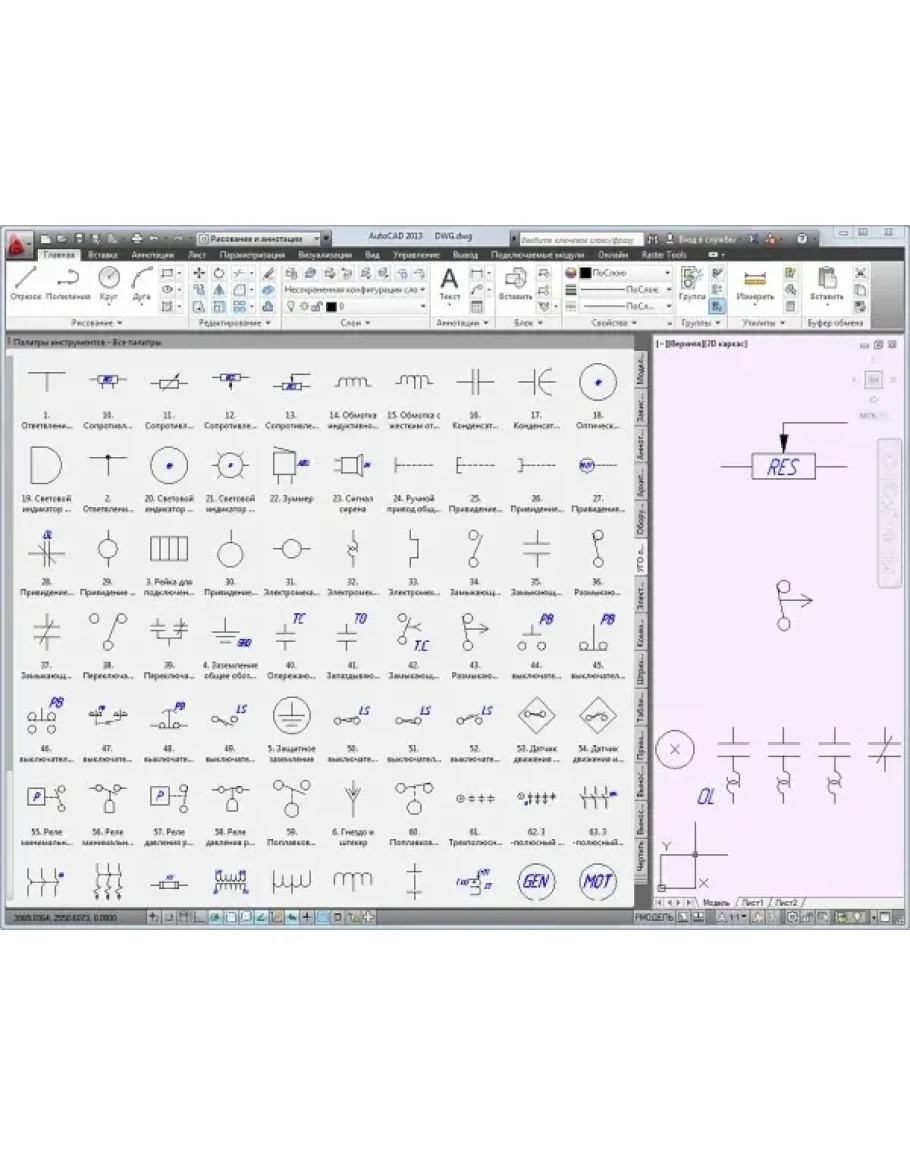Click the Вставить block insert icon
910x1155 pixels.
(x=515, y=283)
